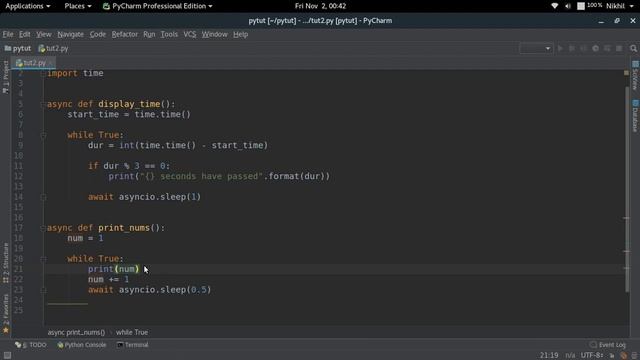Toggle tool window bars icon in status bar corner
This screenshot has width=640, height=360.
pos(7,356)
